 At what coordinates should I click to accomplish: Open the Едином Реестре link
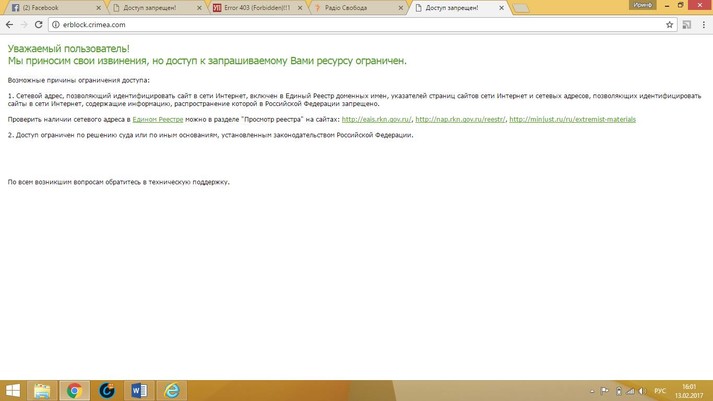point(157,119)
